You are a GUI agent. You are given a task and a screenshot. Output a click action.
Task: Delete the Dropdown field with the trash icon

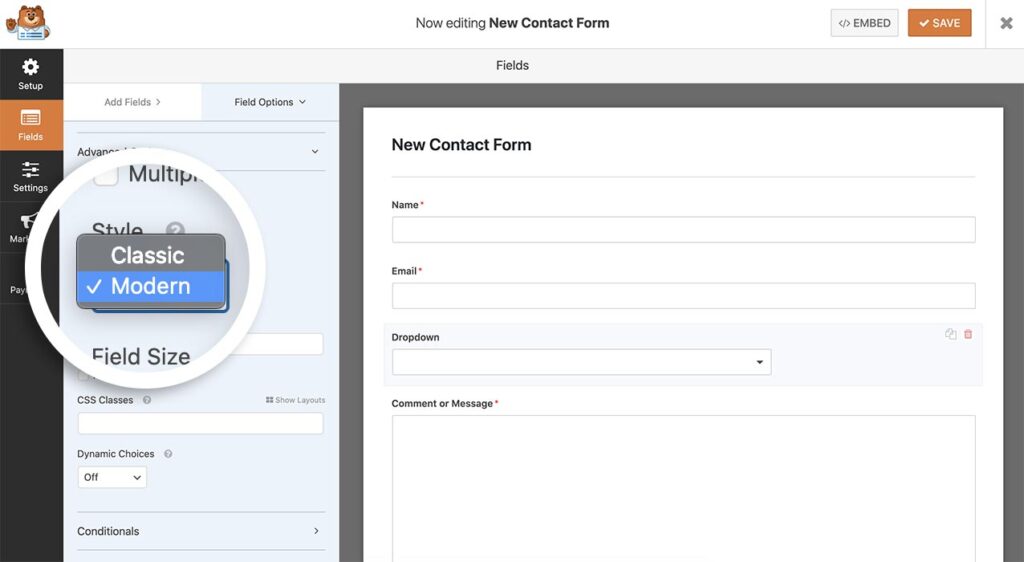point(968,334)
